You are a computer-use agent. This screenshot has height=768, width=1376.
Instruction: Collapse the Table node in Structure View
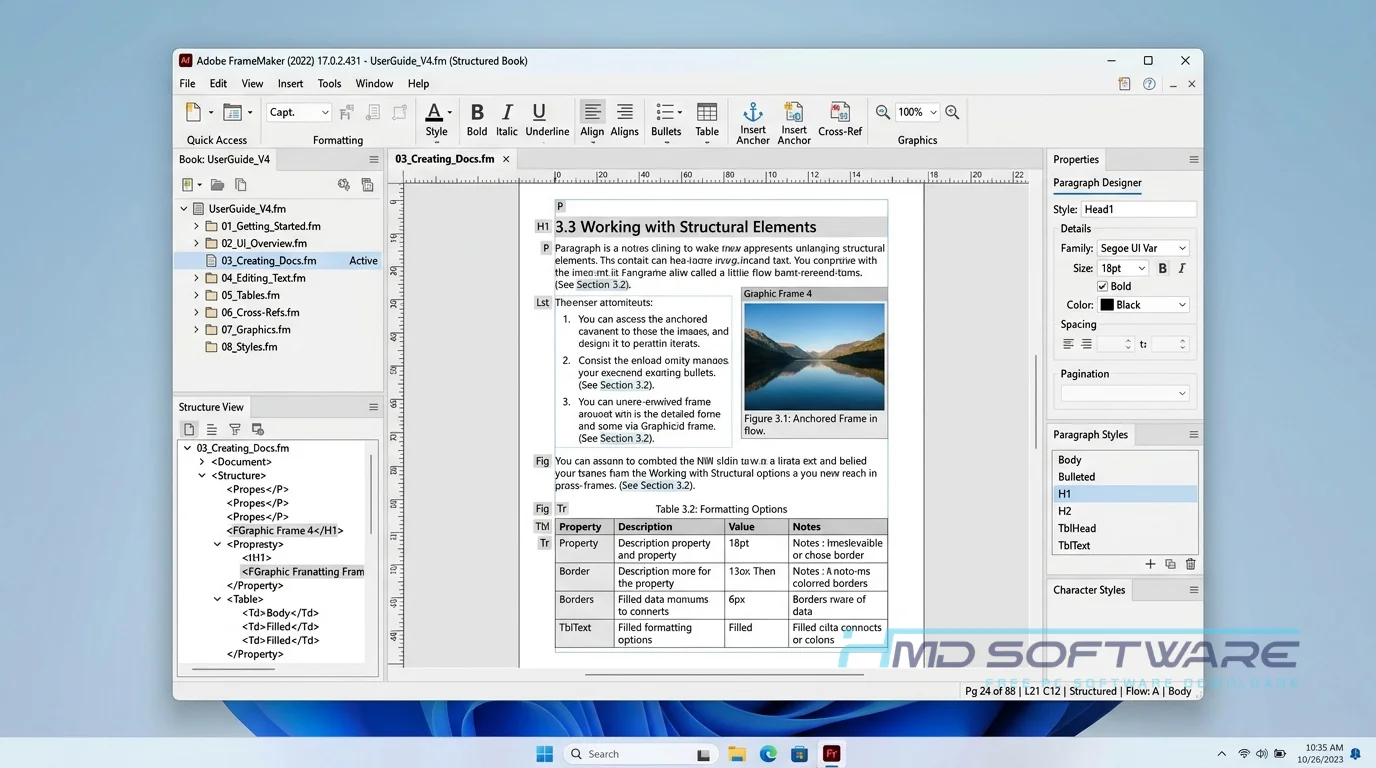coord(217,600)
